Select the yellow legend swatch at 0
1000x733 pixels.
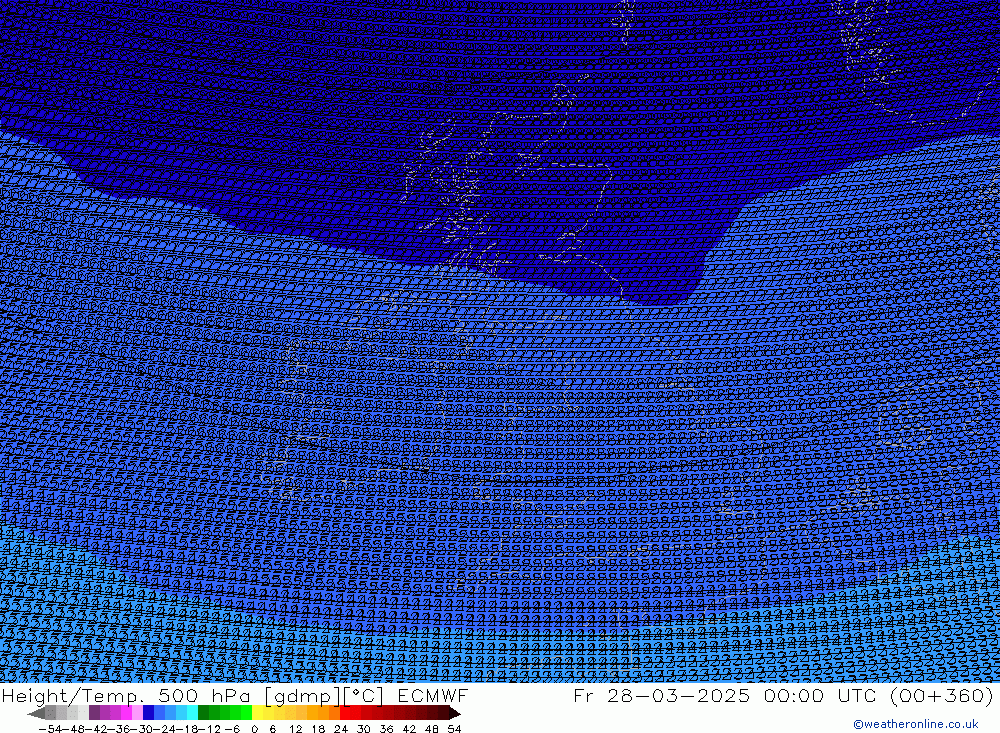[x=257, y=713]
